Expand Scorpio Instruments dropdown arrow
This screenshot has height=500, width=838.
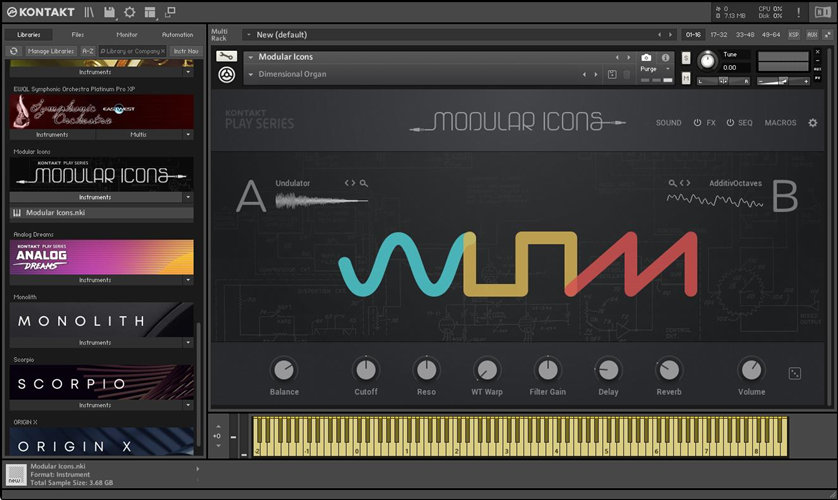click(188, 405)
